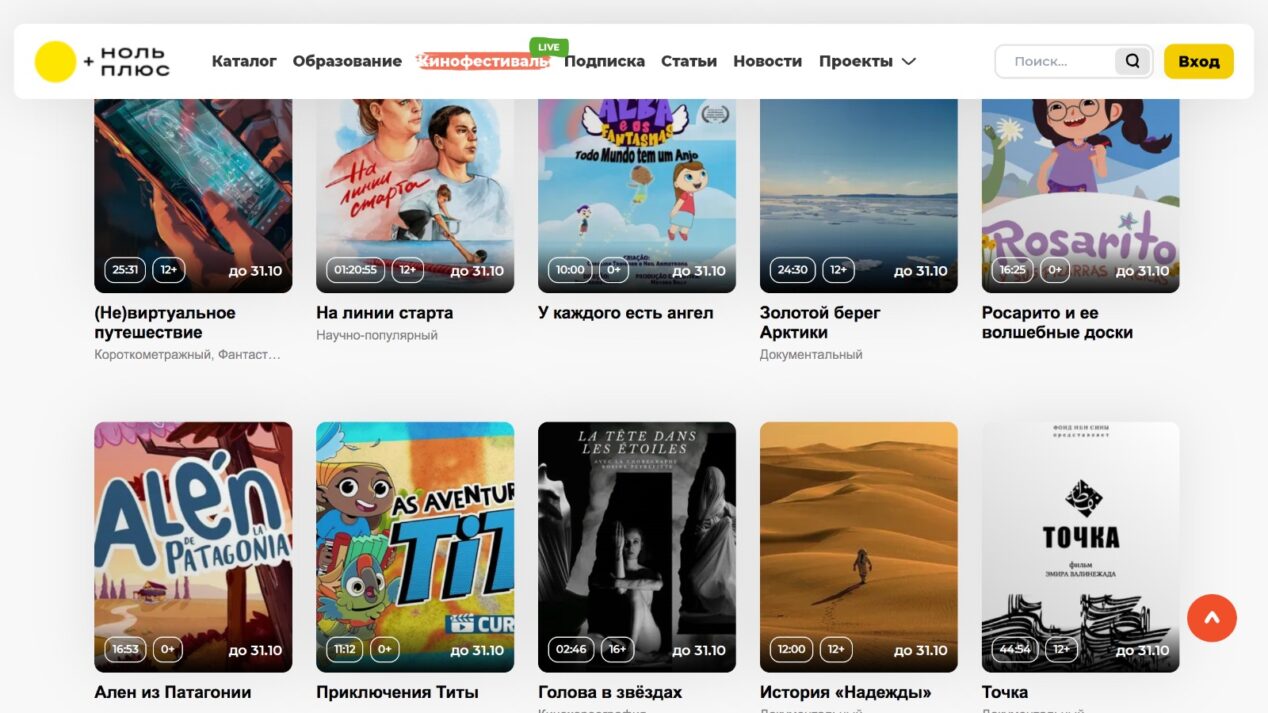
Task: Click the green LIVE badge
Action: point(549,47)
